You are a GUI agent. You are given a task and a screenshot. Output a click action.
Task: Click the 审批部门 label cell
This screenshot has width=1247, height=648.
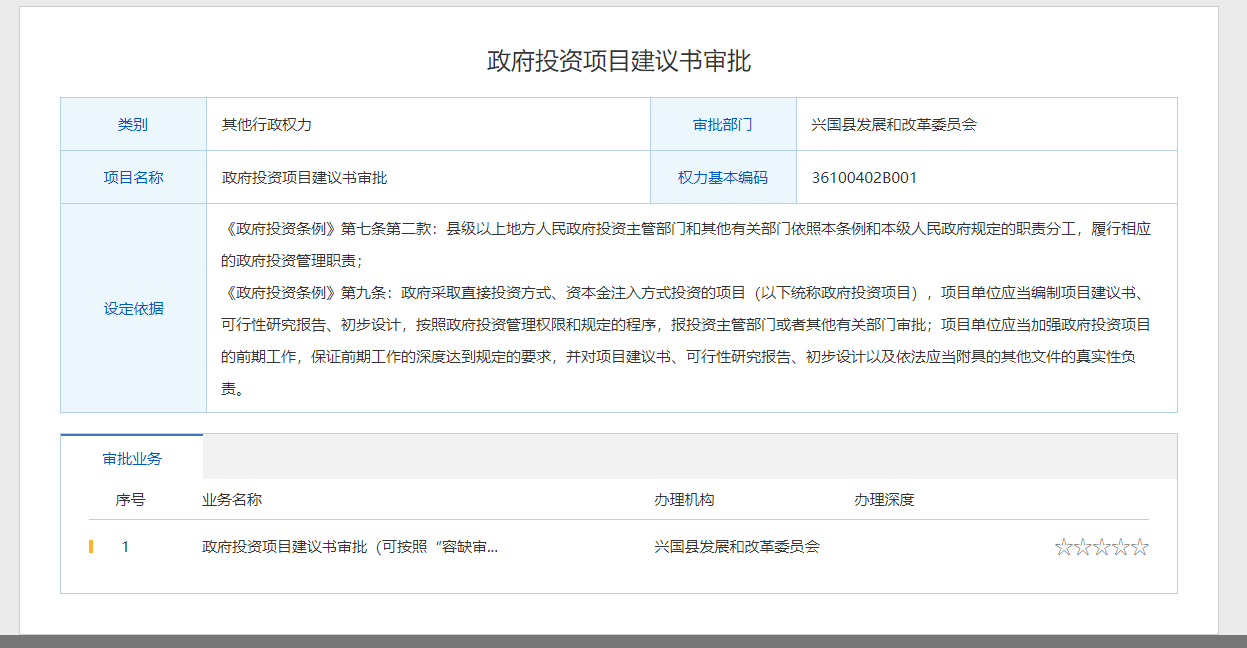tap(723, 125)
